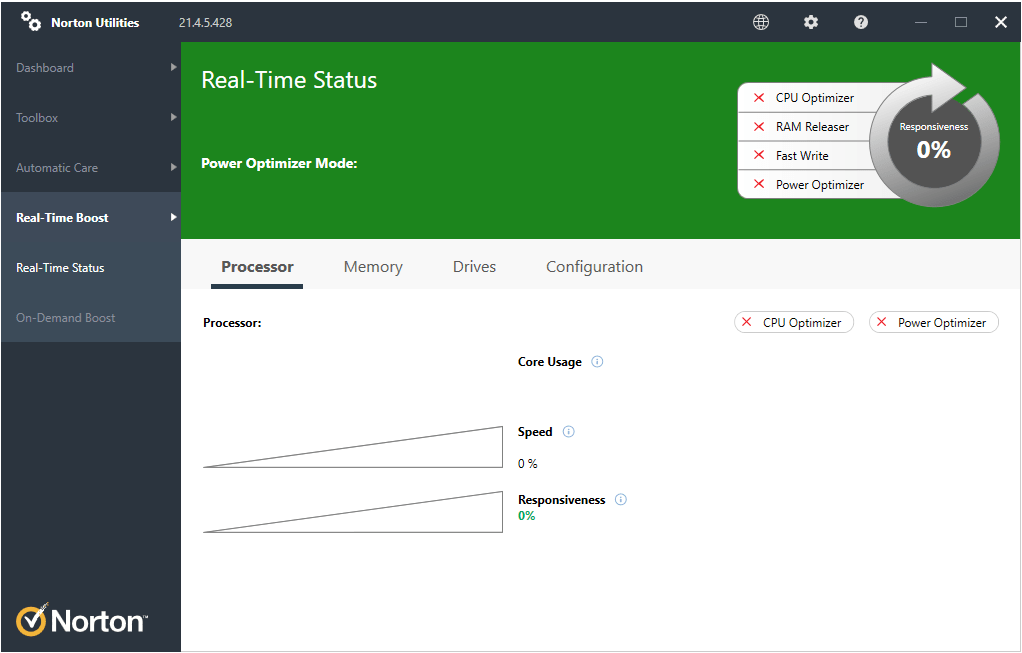Click the info icon beside Responsiveness label

pos(620,500)
